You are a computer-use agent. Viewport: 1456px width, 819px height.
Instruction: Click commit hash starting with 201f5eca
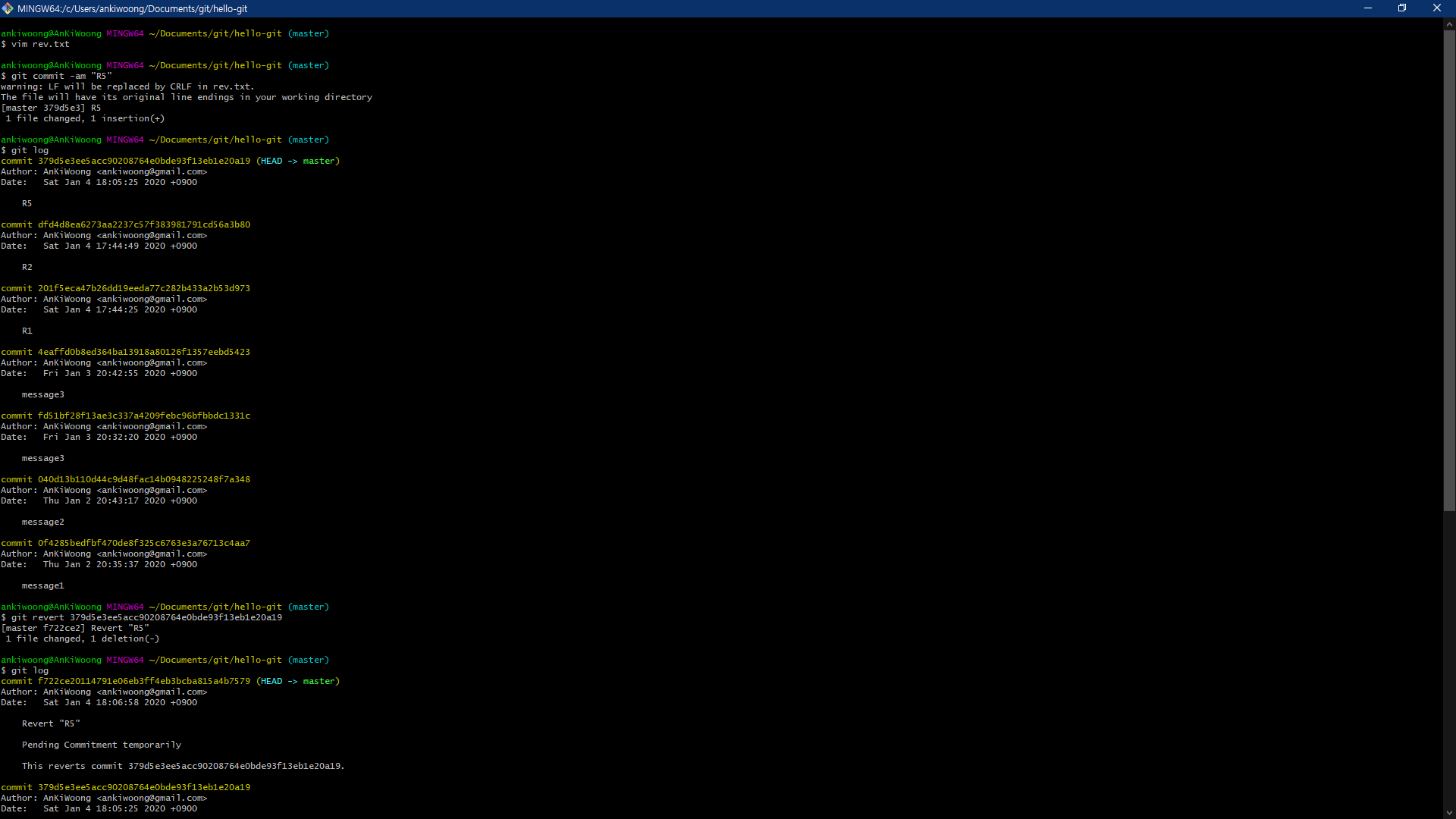tap(143, 288)
